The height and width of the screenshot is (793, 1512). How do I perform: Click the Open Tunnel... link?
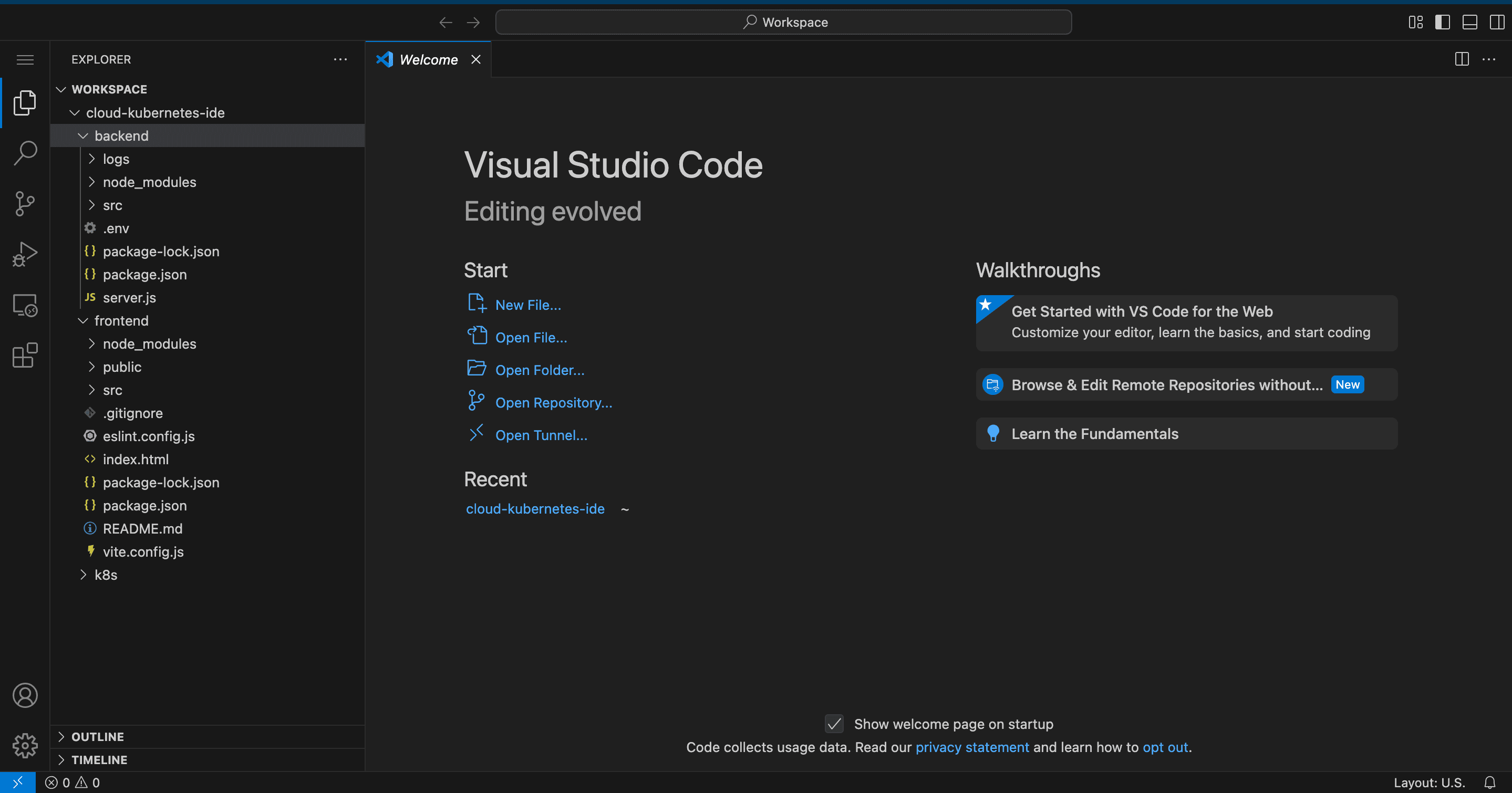(x=541, y=435)
